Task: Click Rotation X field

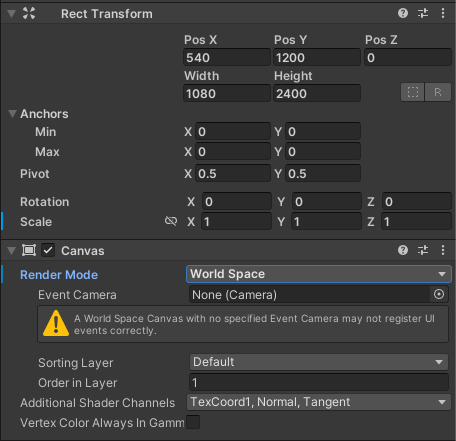Action: coord(237,201)
